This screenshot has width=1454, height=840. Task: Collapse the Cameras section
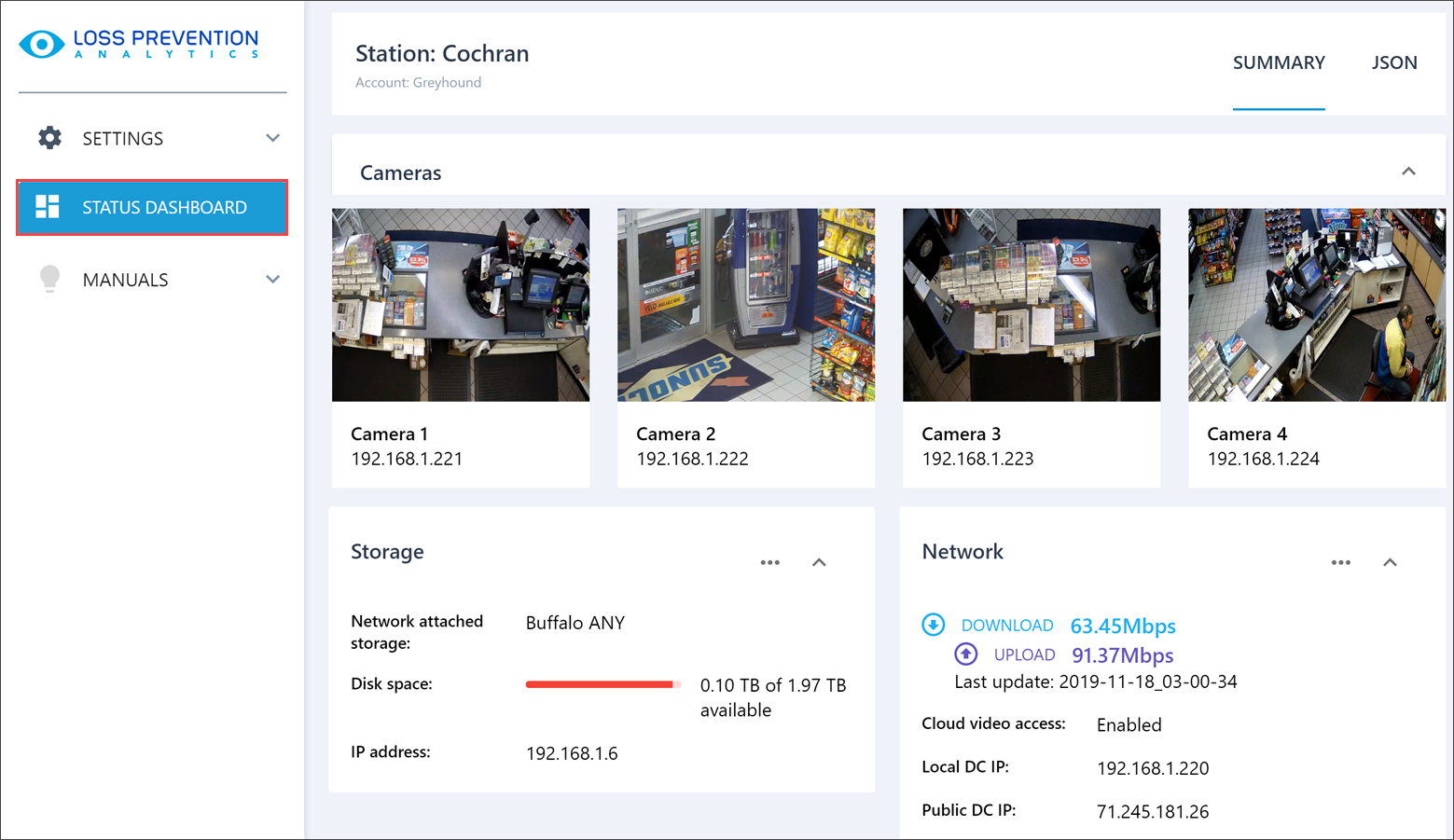(x=1408, y=172)
